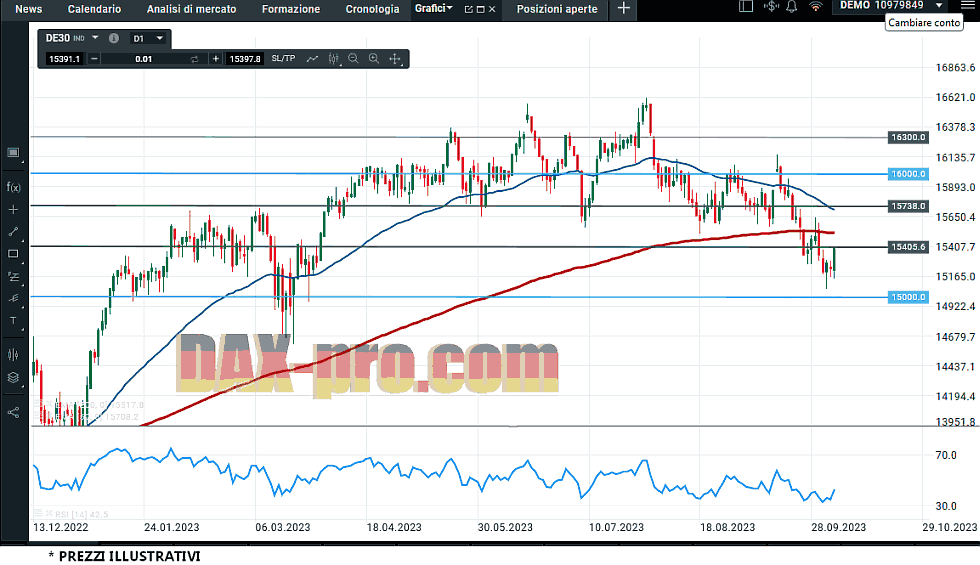Add a new panel with plus button
This screenshot has height=565, width=980.
pyautogui.click(x=624, y=8)
